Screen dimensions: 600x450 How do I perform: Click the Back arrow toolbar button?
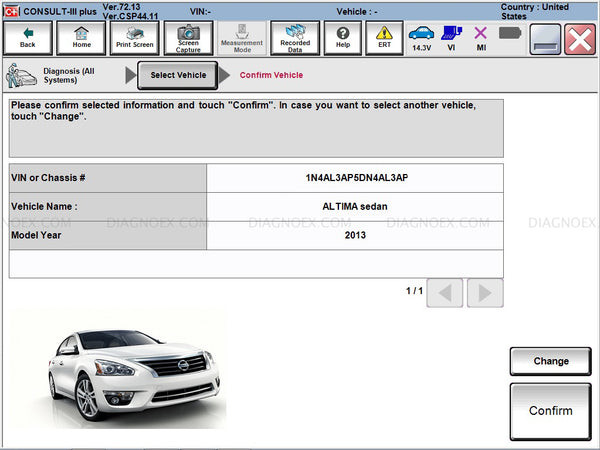pos(27,38)
